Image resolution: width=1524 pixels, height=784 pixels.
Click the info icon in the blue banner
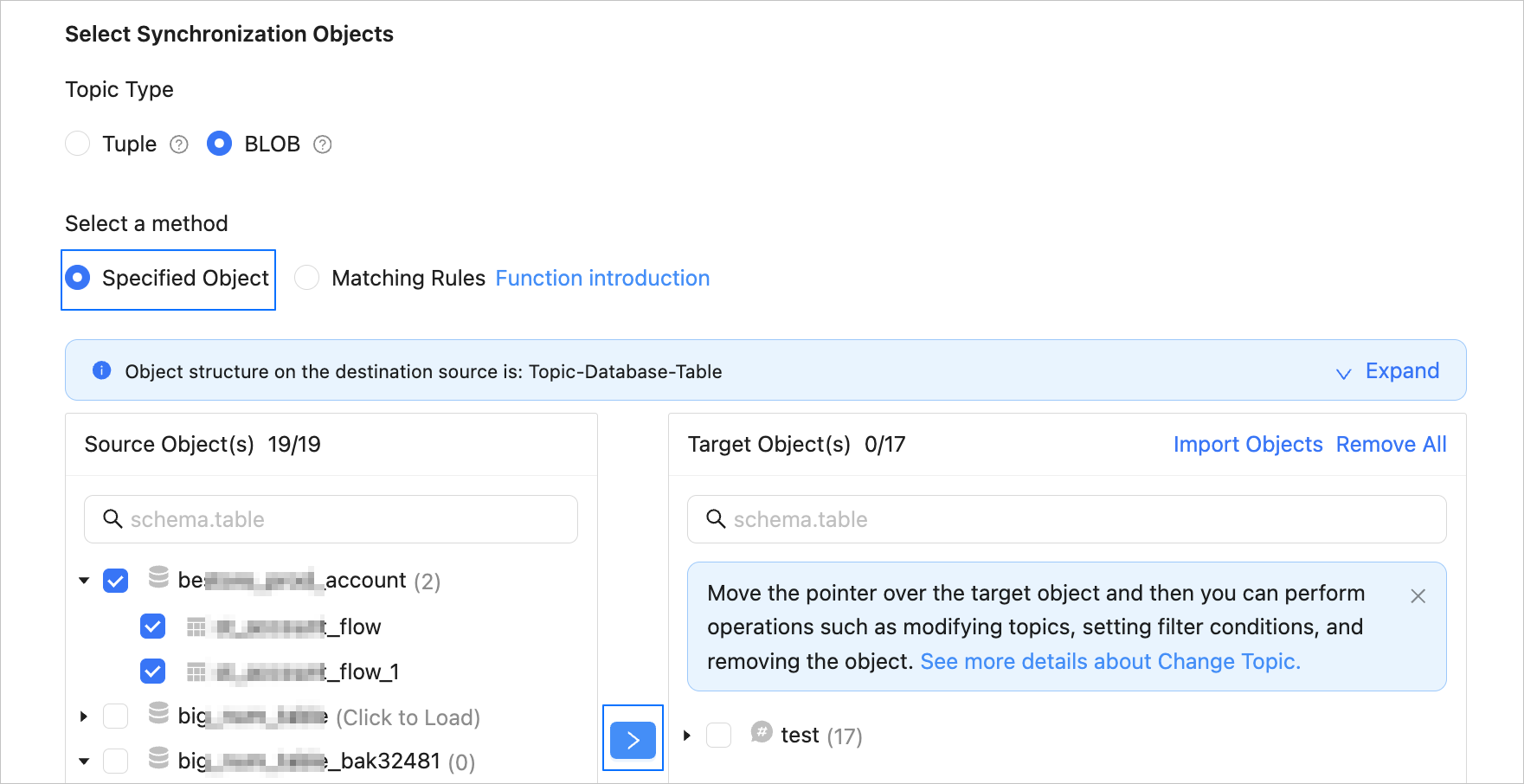(x=102, y=371)
